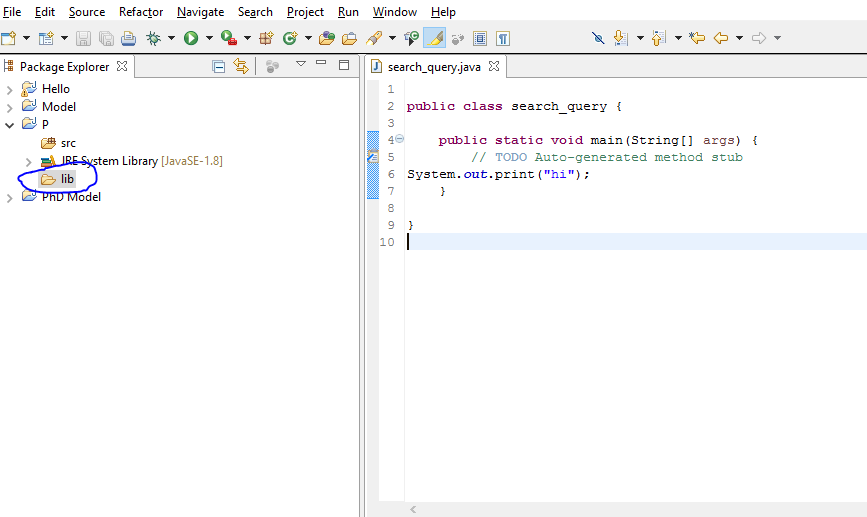The height and width of the screenshot is (517, 867).
Task: Toggle Link with Editor in Package Explorer
Action: pyautogui.click(x=241, y=66)
